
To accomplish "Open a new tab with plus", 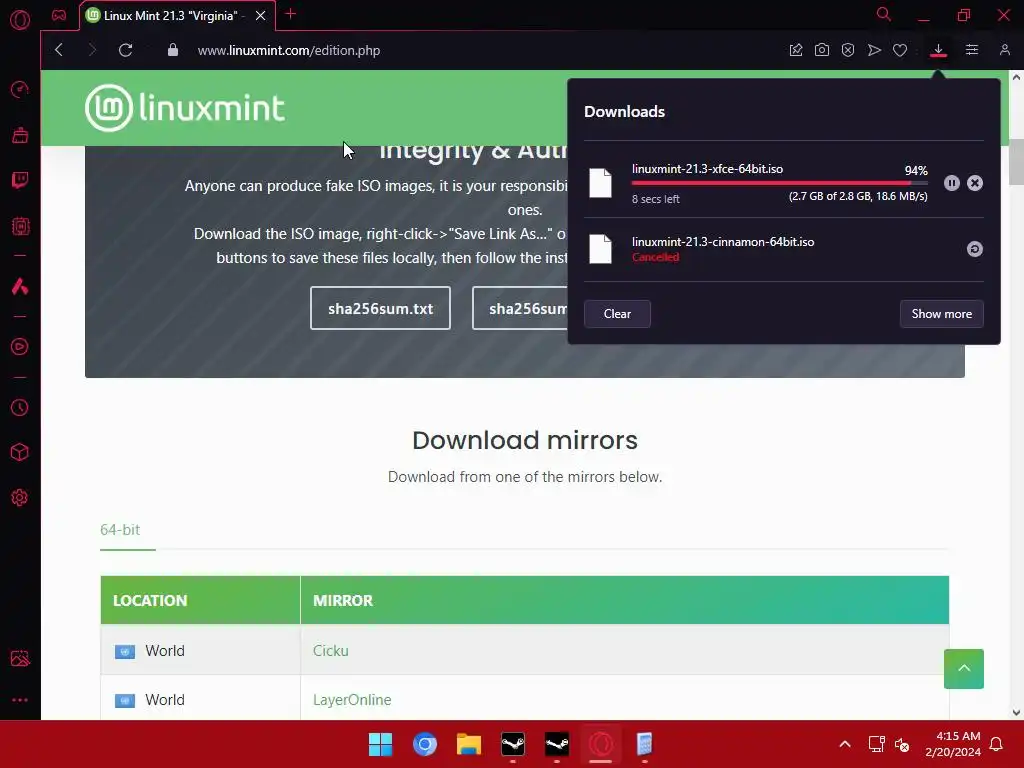I will 291,14.
